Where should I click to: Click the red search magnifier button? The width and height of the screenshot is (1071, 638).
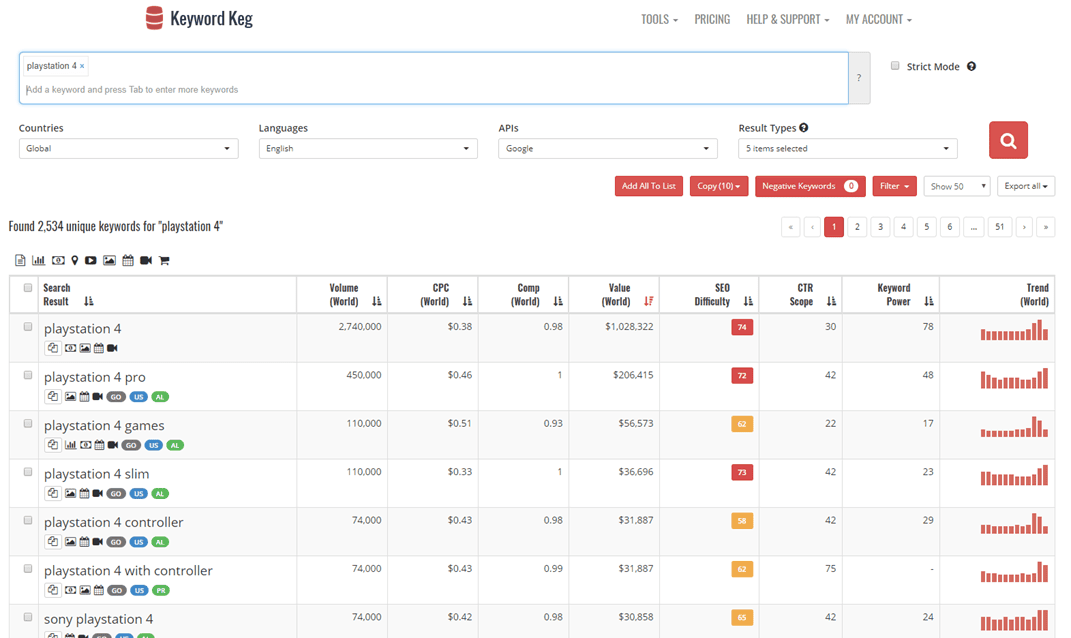tap(1008, 140)
